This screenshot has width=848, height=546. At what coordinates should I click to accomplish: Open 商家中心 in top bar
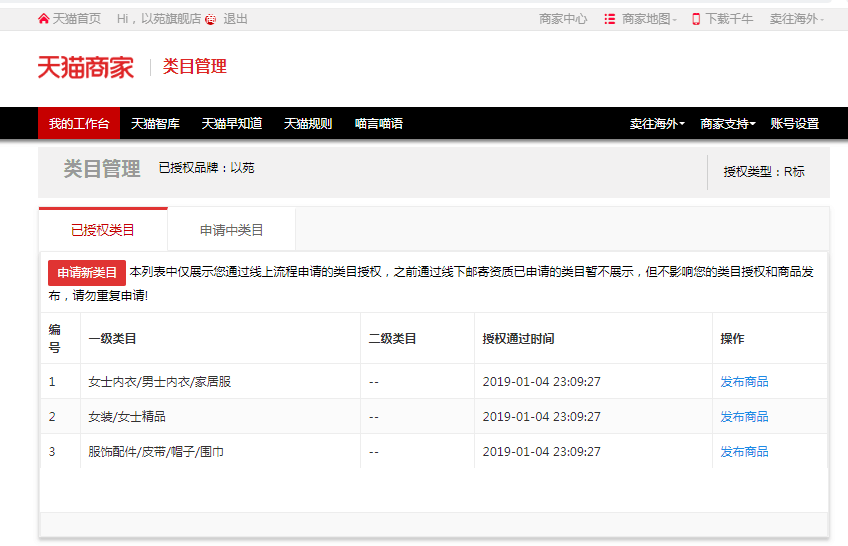pyautogui.click(x=563, y=19)
